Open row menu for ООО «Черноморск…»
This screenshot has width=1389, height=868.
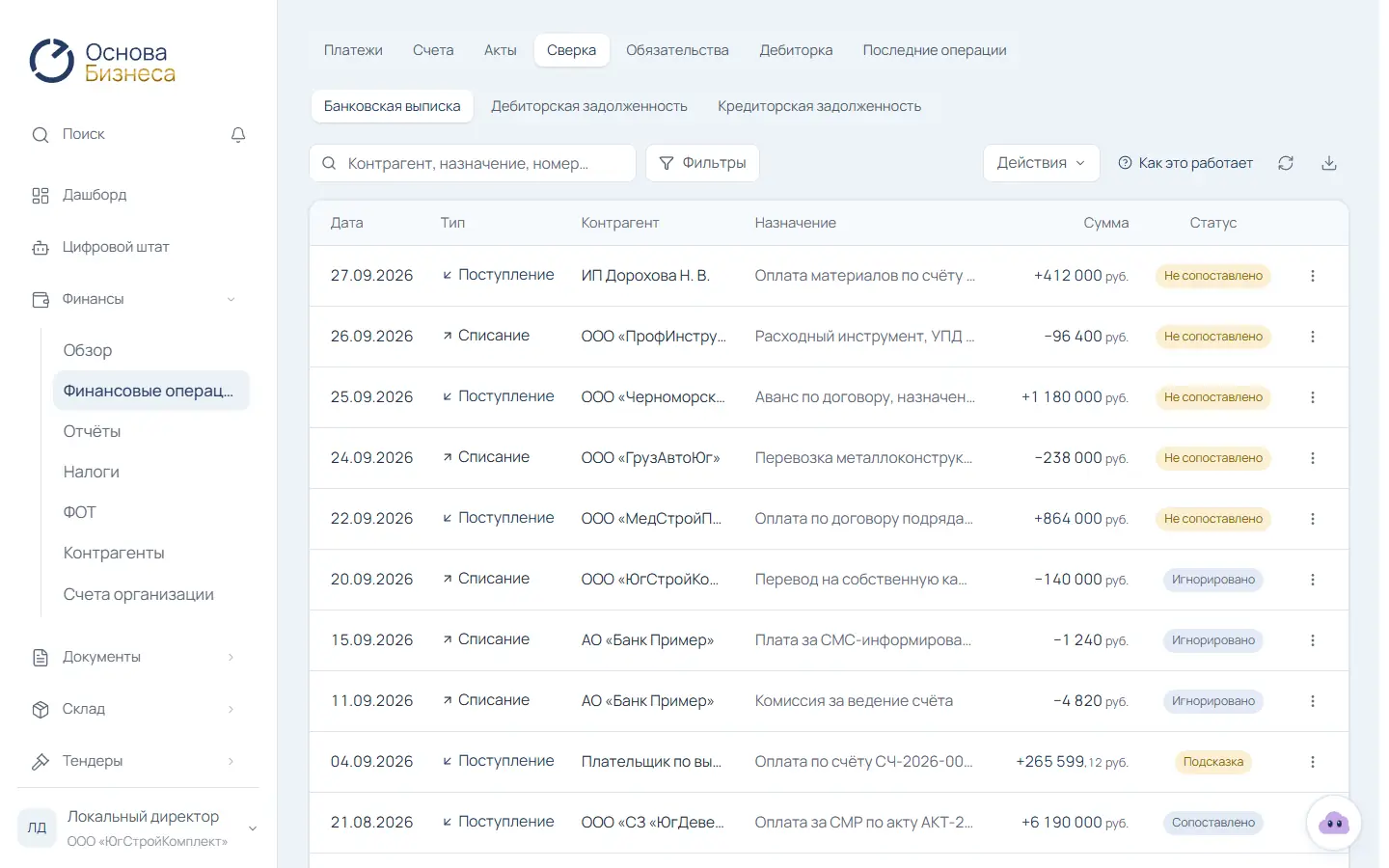pyautogui.click(x=1313, y=397)
